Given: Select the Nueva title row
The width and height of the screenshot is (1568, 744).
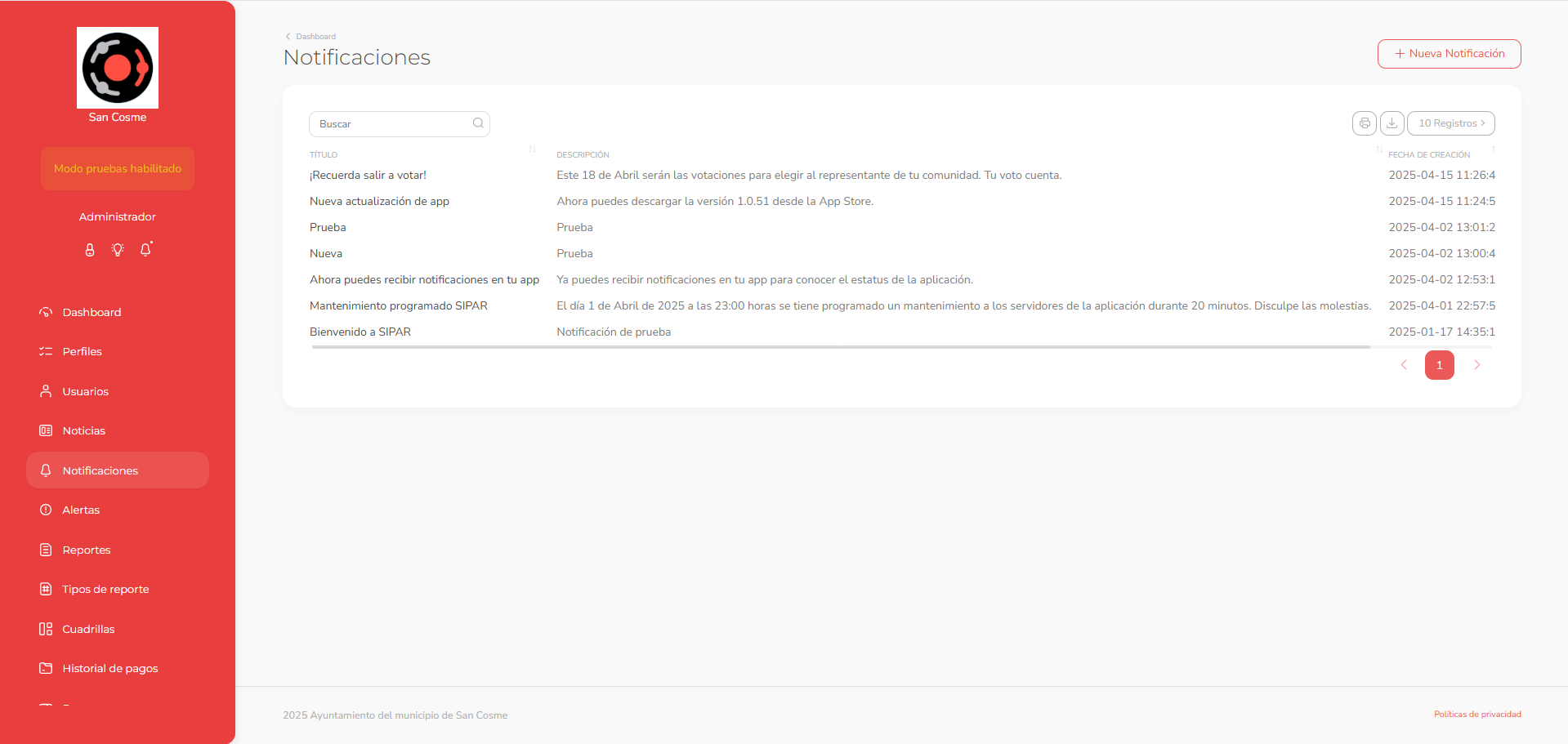Looking at the screenshot, I should click(x=326, y=253).
